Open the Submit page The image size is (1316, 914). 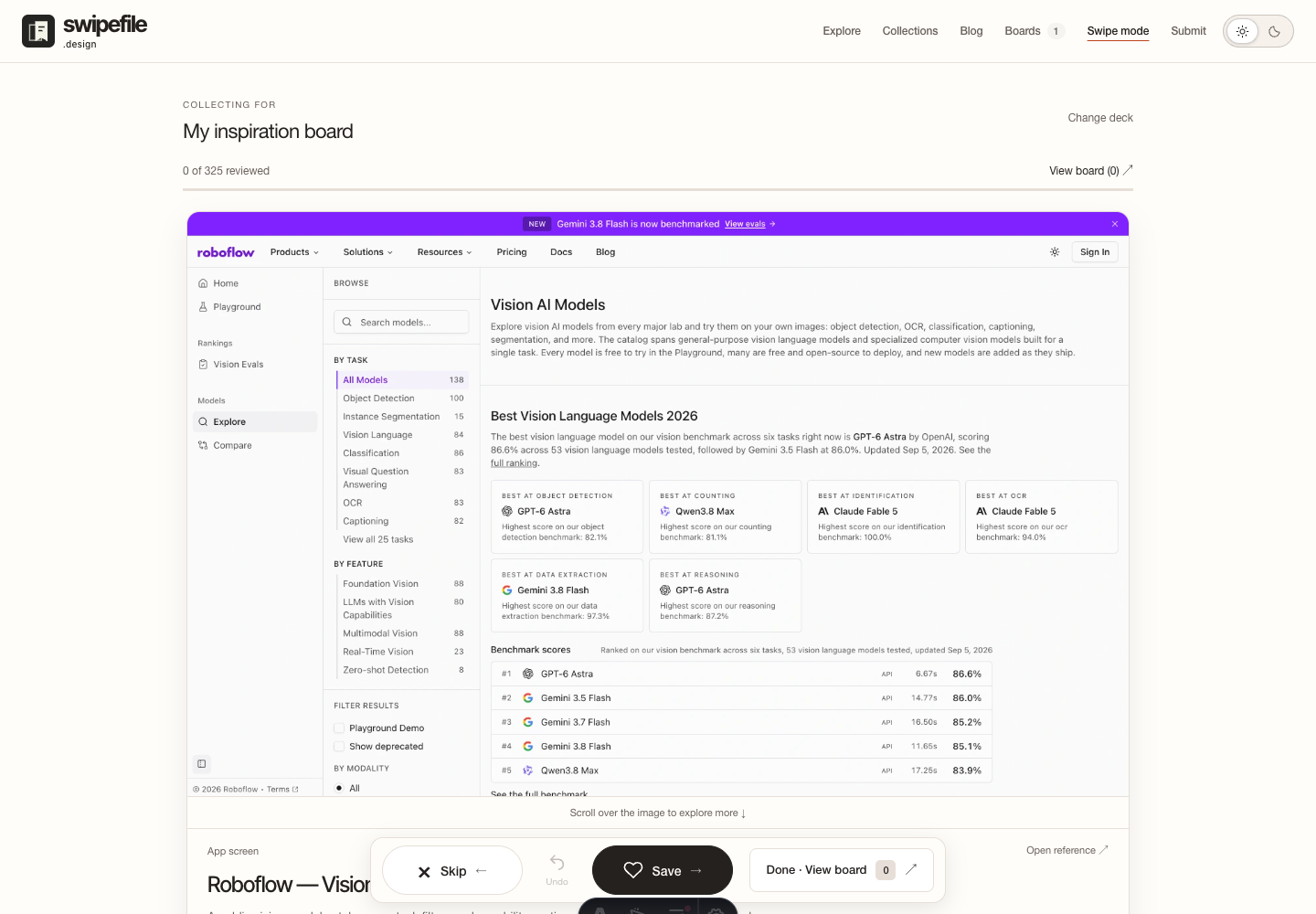(x=1188, y=31)
